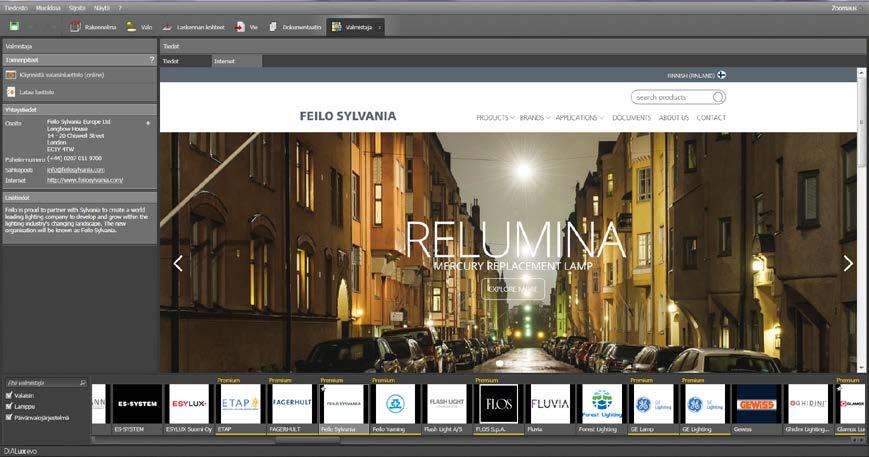869x457 pixels.
Task: Select the Glamox manufacturer logo
Action: pyautogui.click(x=852, y=404)
